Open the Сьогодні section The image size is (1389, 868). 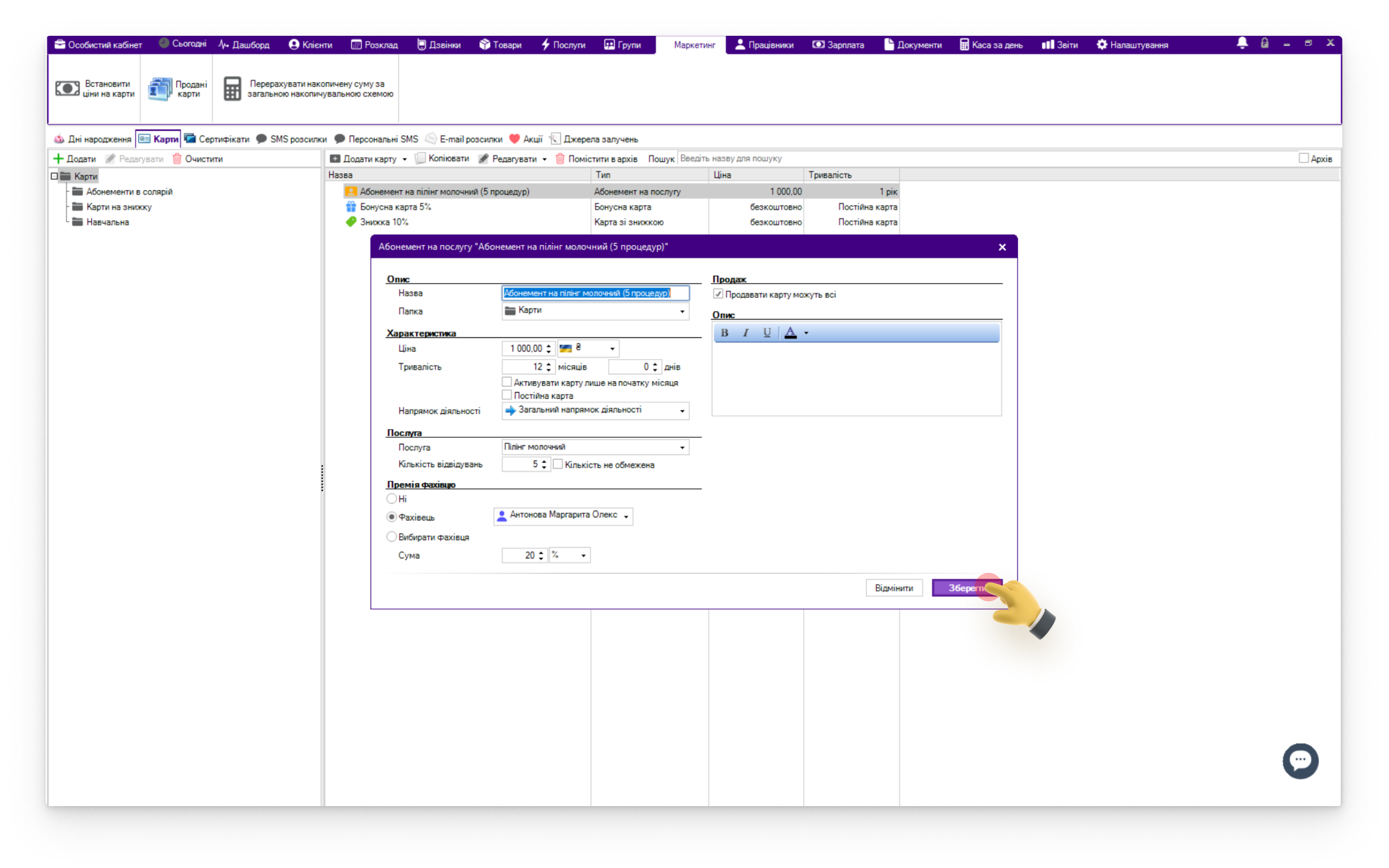[x=182, y=43]
